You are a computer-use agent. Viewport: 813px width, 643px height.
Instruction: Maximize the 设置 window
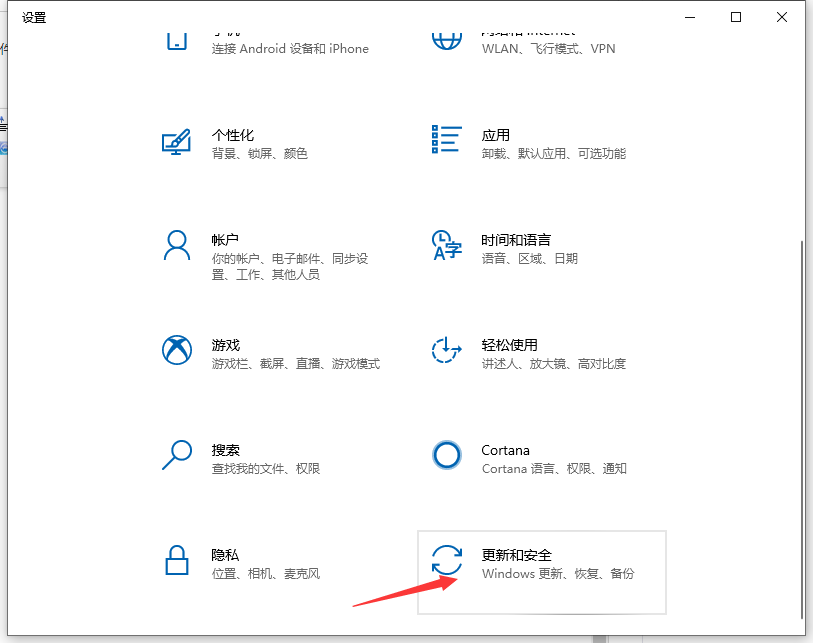click(736, 17)
